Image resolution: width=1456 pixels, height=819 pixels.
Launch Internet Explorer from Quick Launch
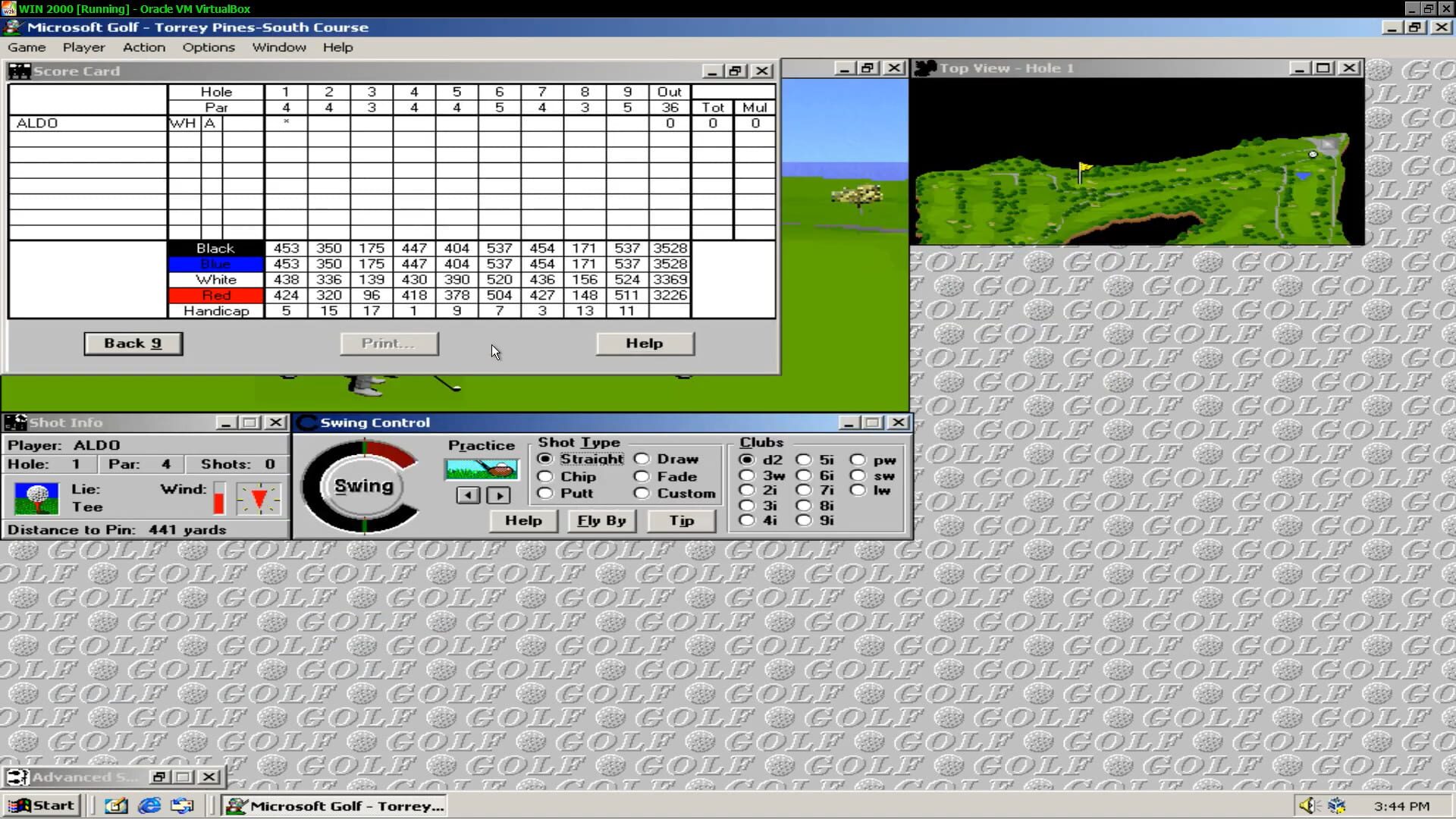pos(149,805)
